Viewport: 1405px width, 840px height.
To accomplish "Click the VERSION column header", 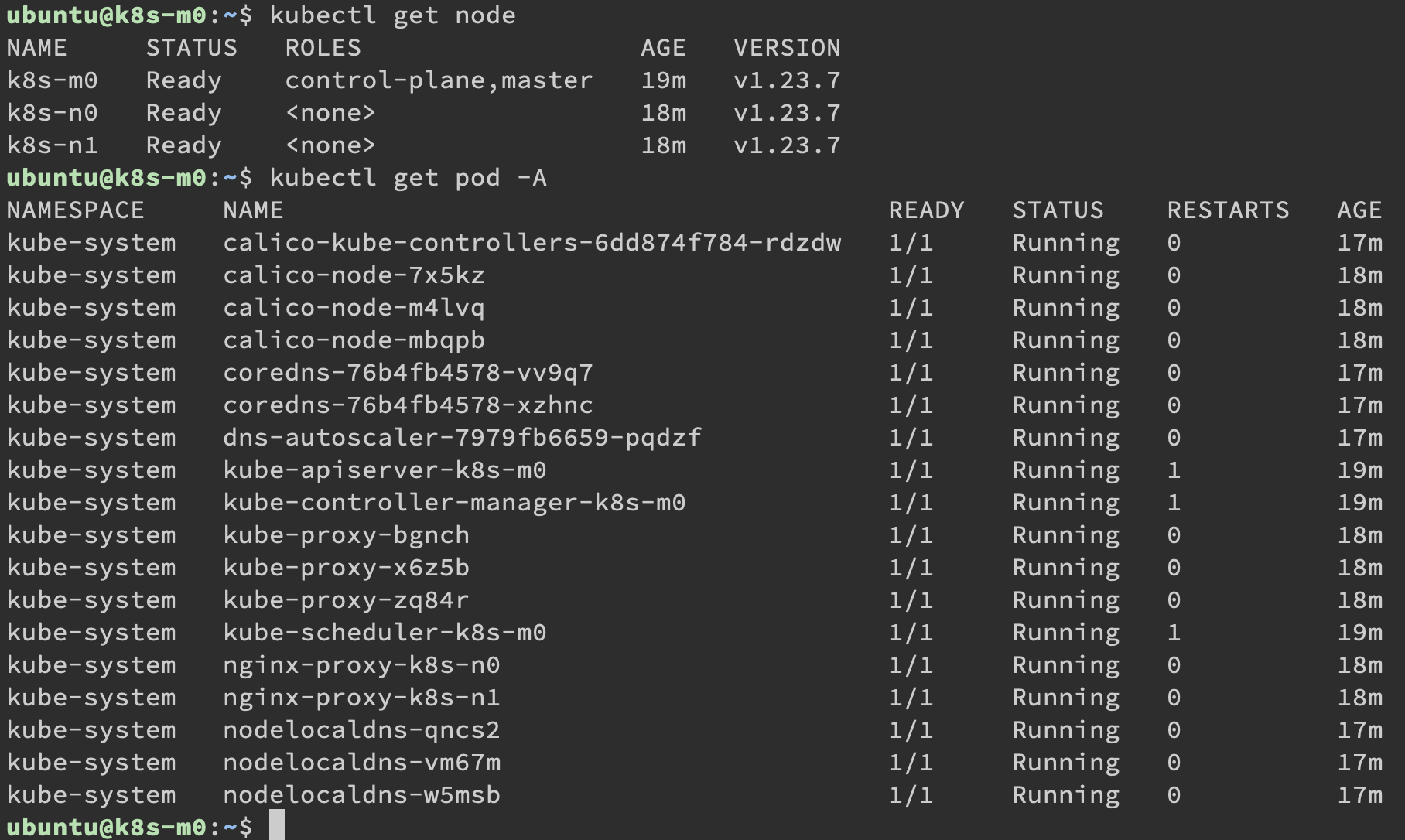I will pyautogui.click(x=787, y=48).
